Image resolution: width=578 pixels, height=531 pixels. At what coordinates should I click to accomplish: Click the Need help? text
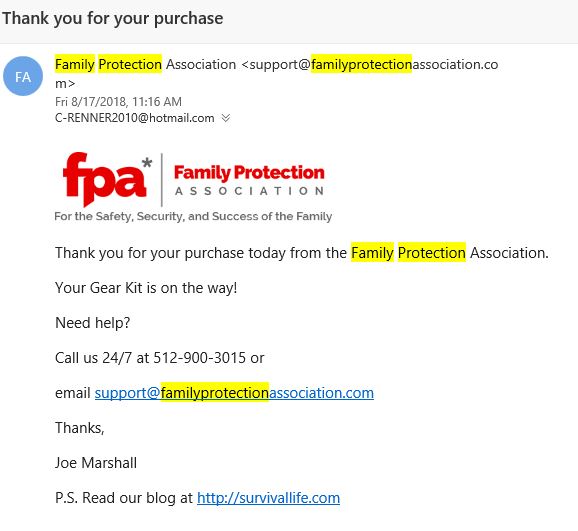coord(93,323)
